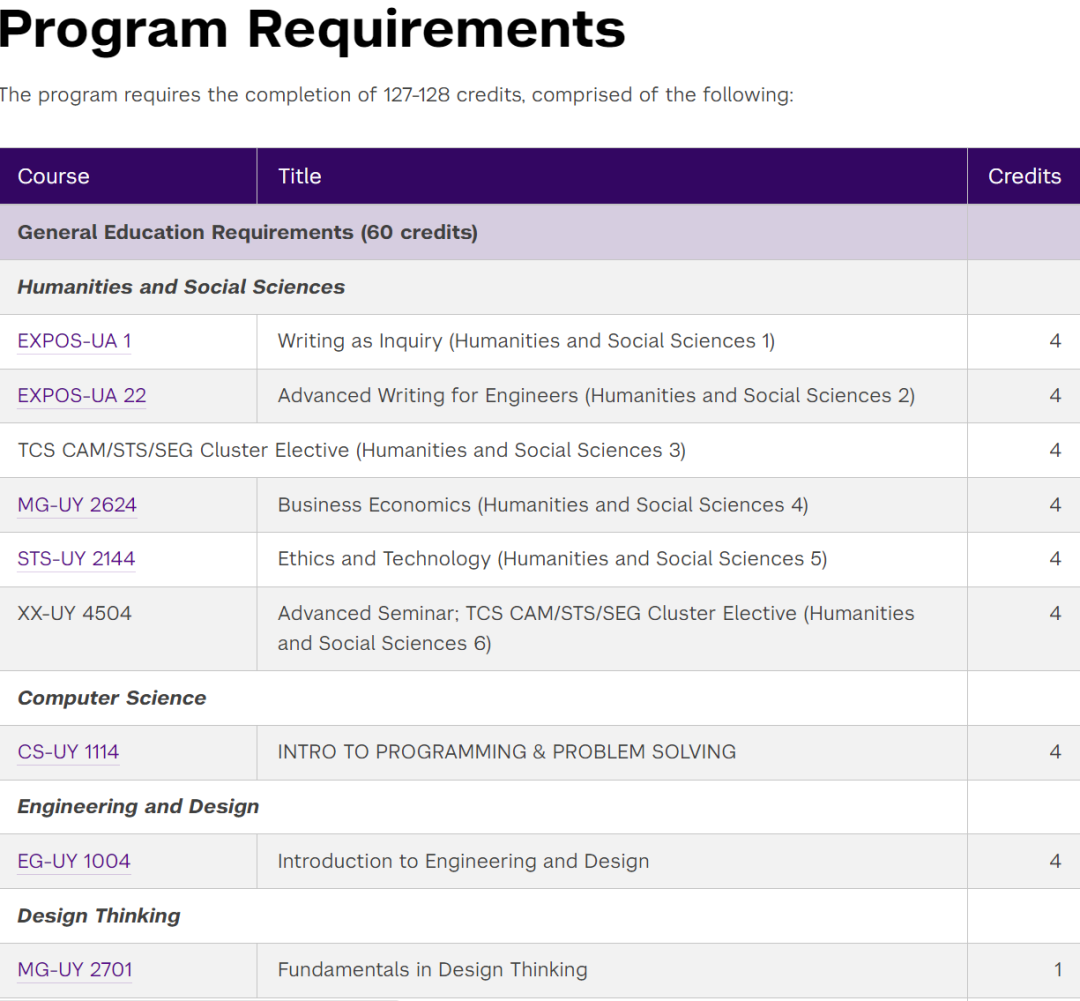Viewport: 1080px width, 1001px height.
Task: Click the credits value for Business Economics
Action: point(1055,505)
